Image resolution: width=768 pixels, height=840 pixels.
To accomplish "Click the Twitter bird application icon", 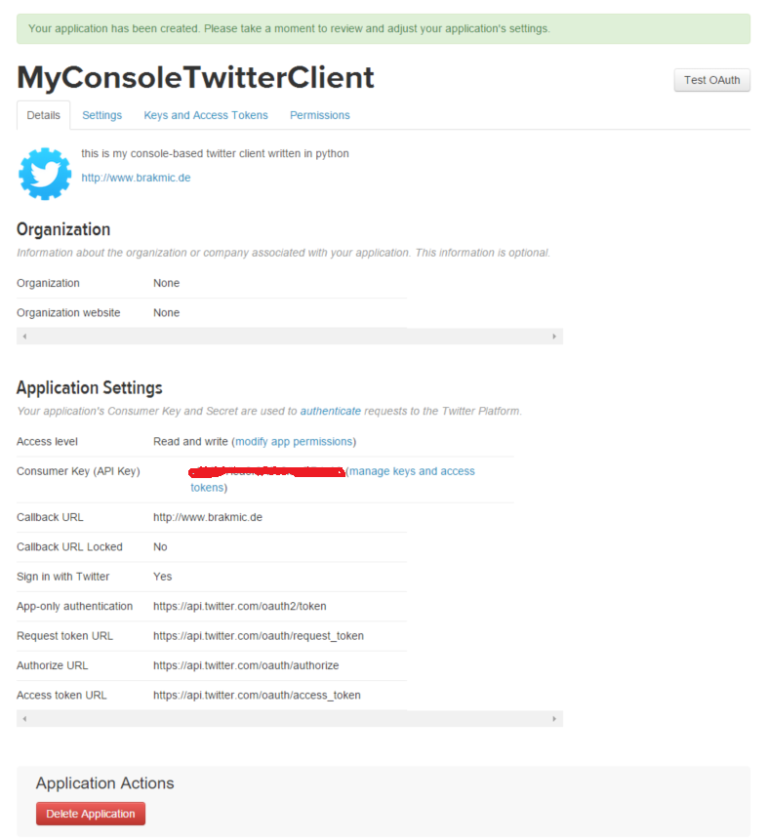I will coord(45,173).
